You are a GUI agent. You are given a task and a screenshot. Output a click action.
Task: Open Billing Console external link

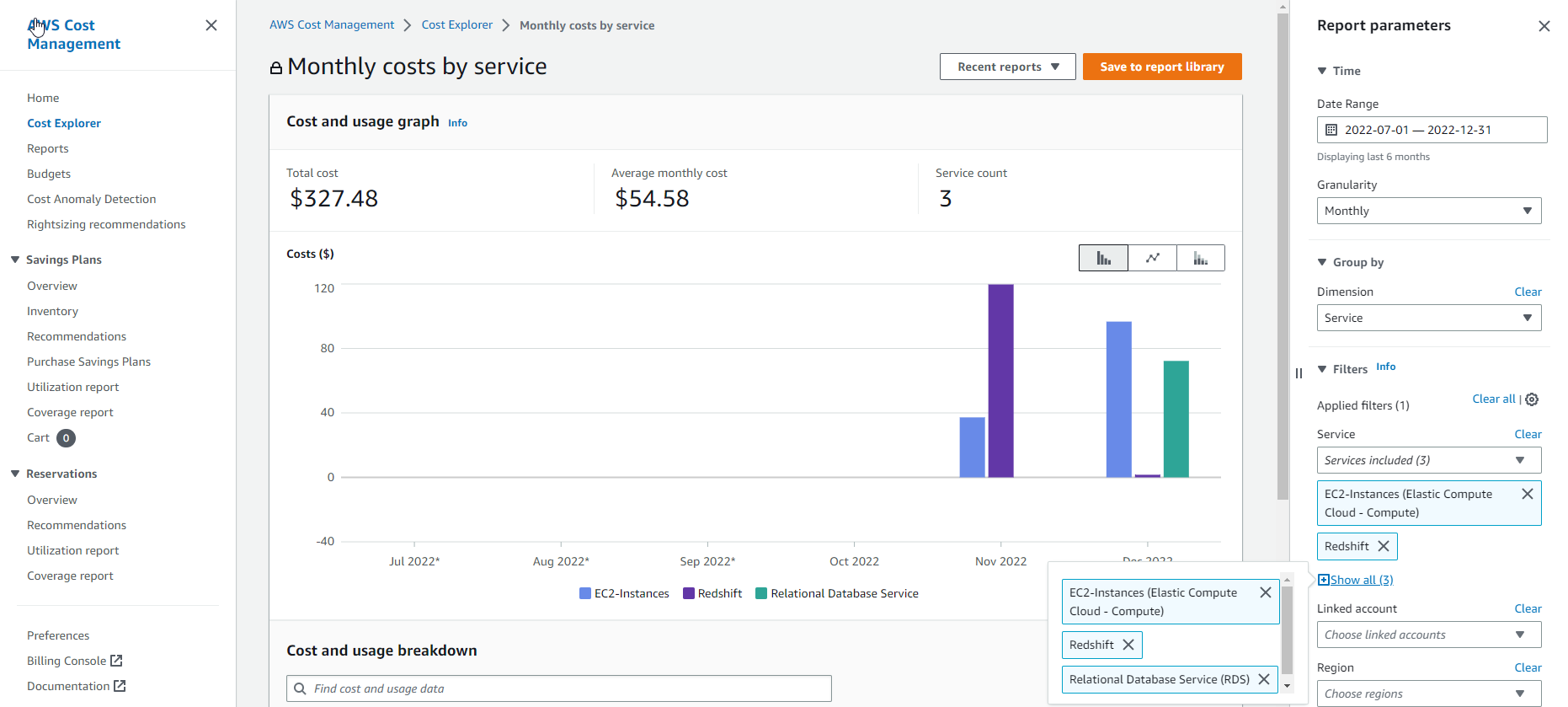coord(75,661)
